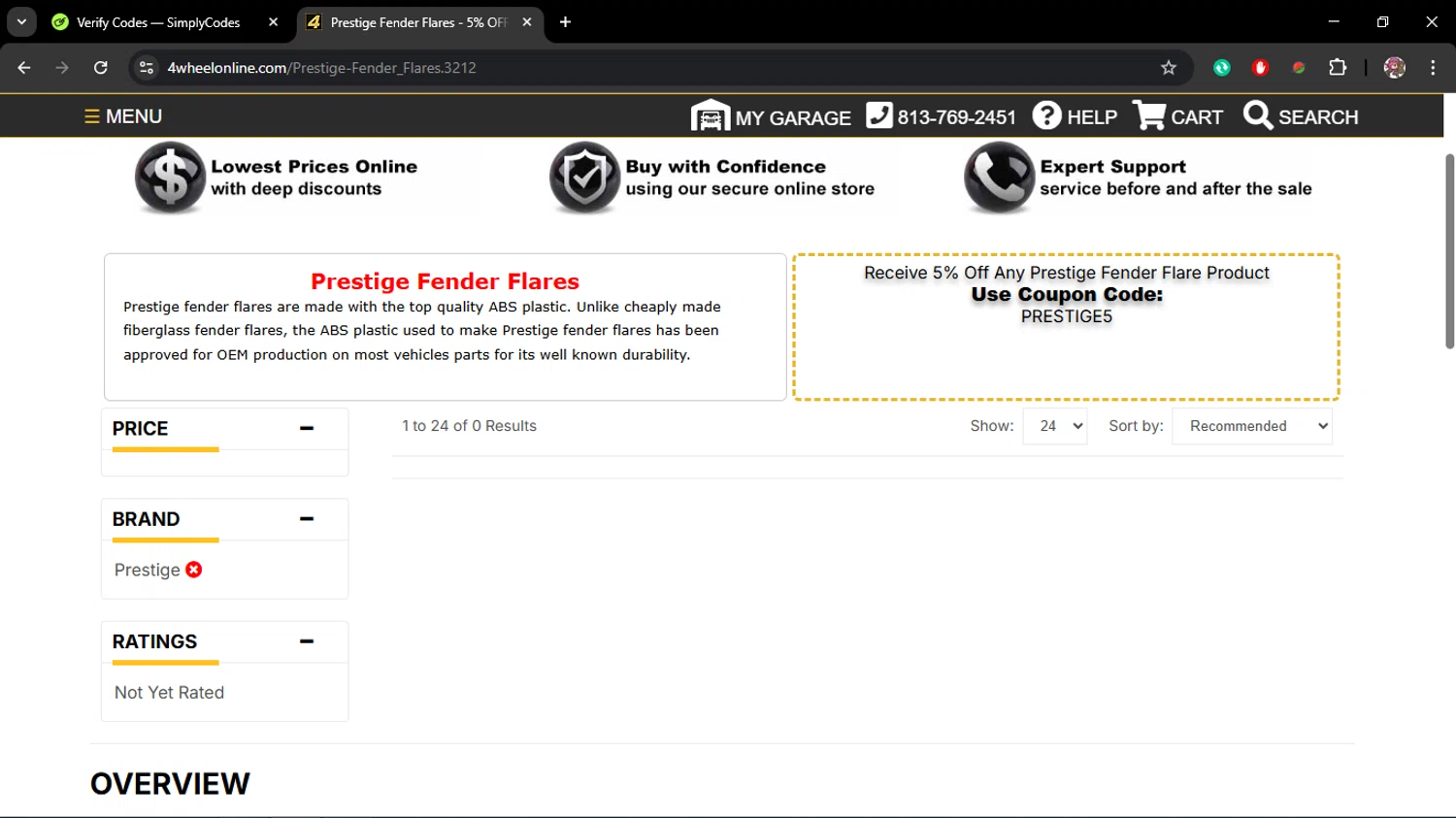The height and width of the screenshot is (818, 1456).
Task: Collapse the BRAND filter section
Action: point(307,519)
